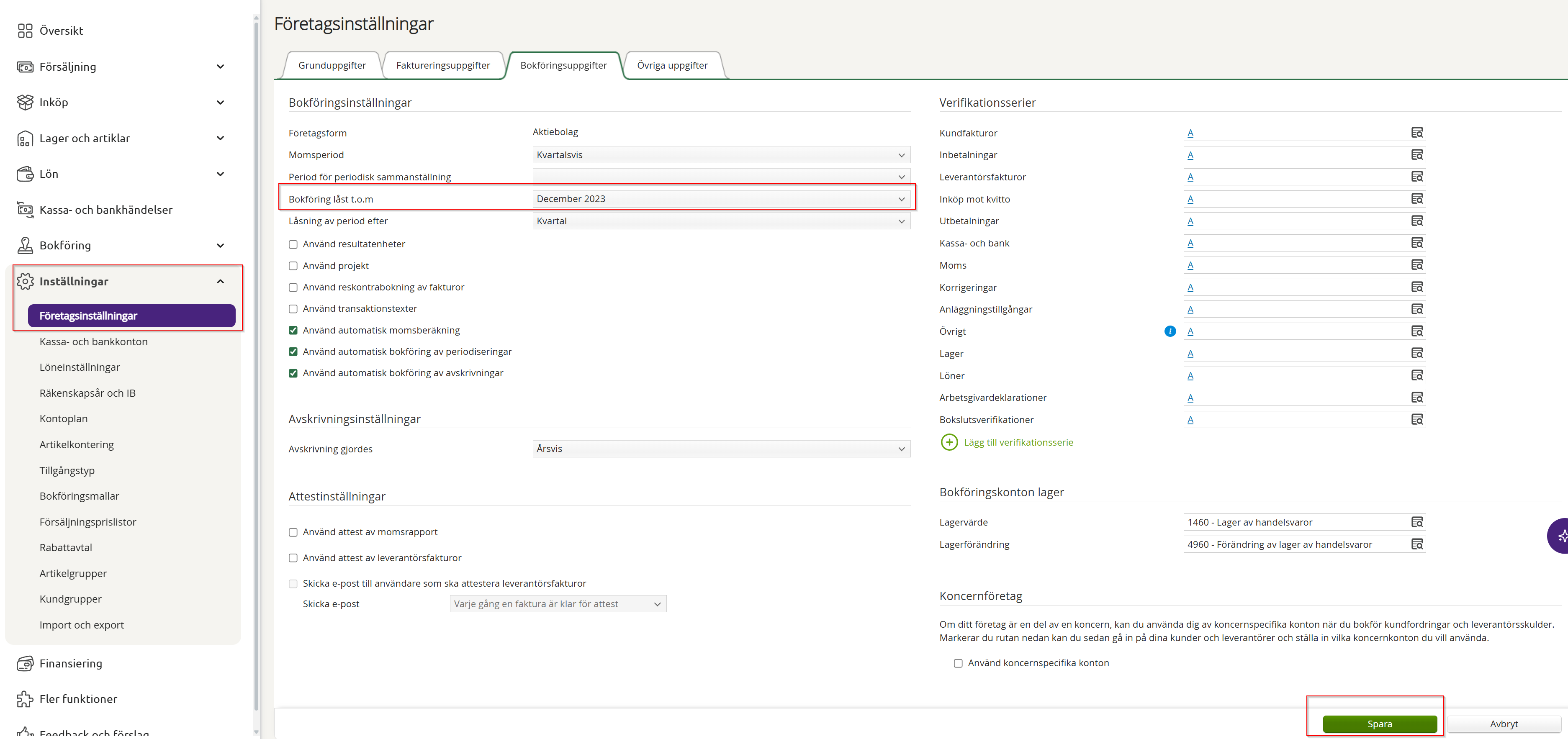Open Kassa- och bankkonton settings
Viewport: 1568px width, 739px height.
click(94, 341)
